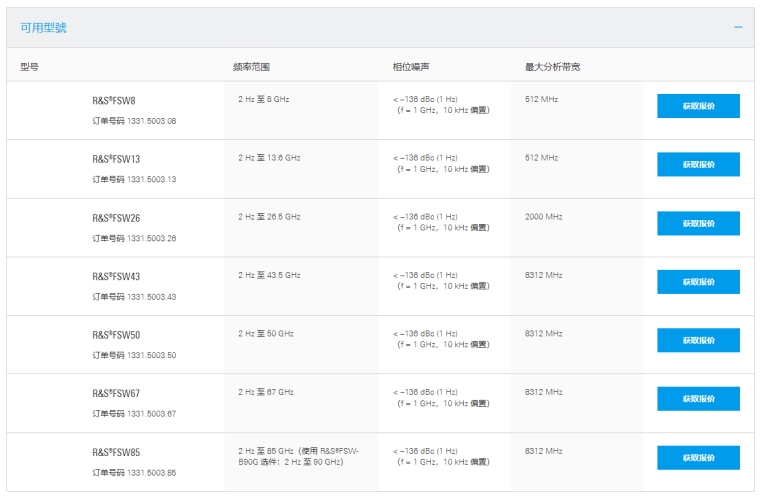Get a quote for R&S FSW8
The width and height of the screenshot is (760, 499).
(x=698, y=106)
